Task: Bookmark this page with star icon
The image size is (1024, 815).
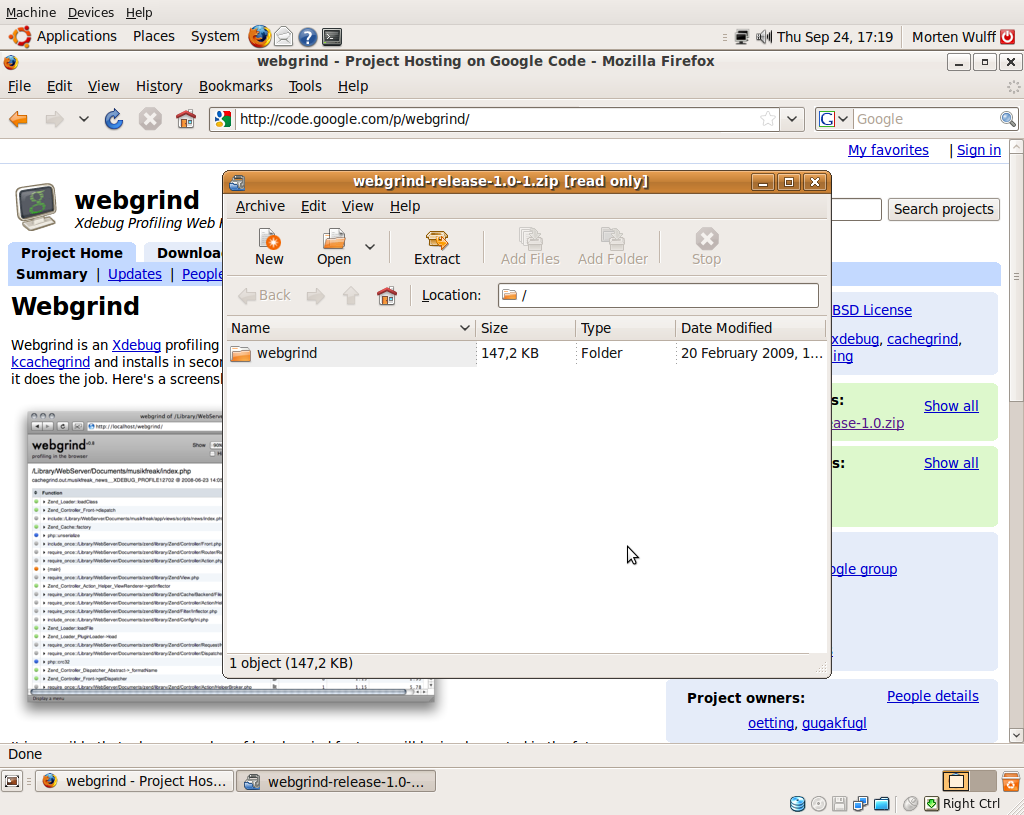Action: [768, 119]
